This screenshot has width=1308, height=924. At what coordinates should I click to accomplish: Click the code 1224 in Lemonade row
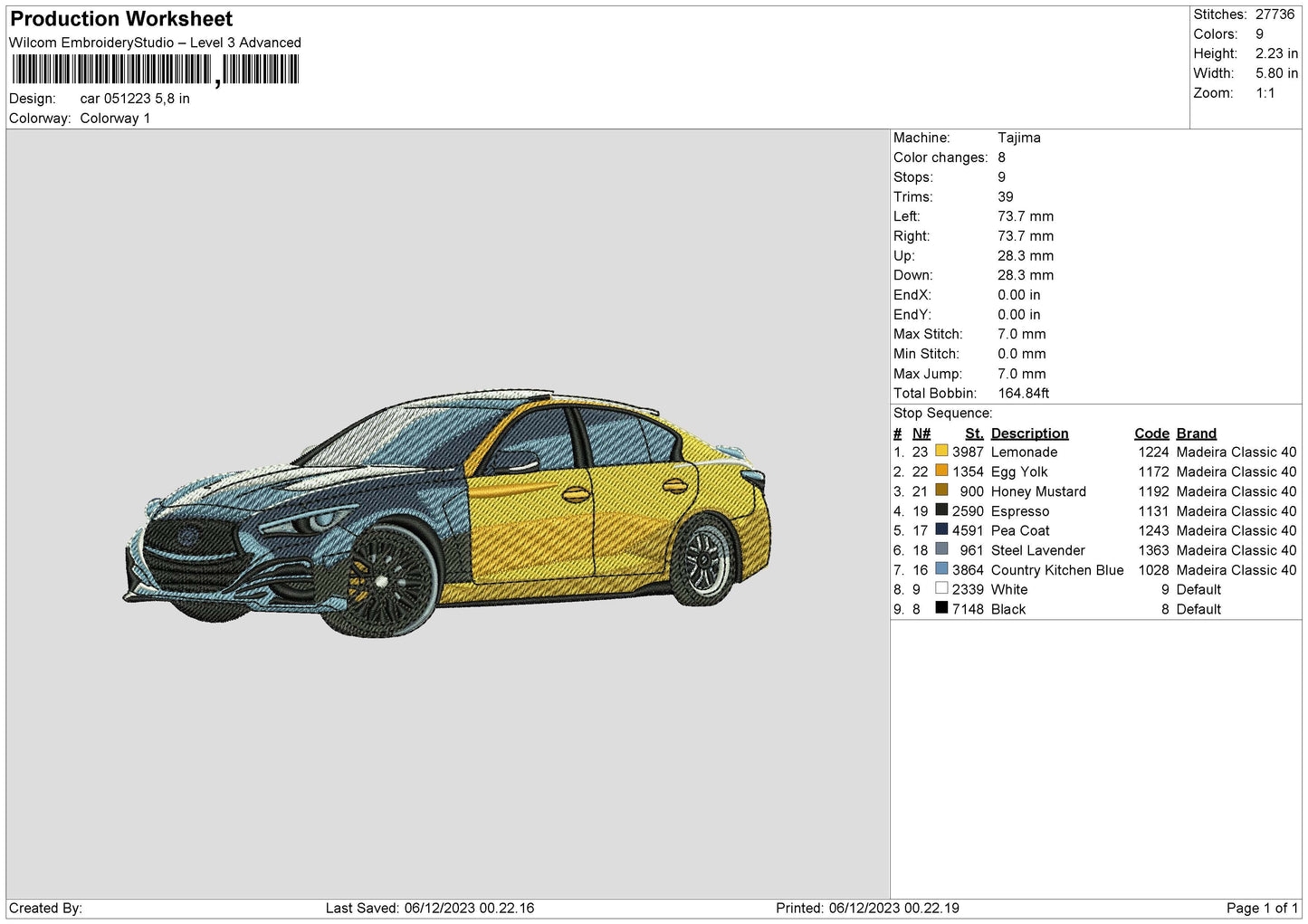(1153, 452)
